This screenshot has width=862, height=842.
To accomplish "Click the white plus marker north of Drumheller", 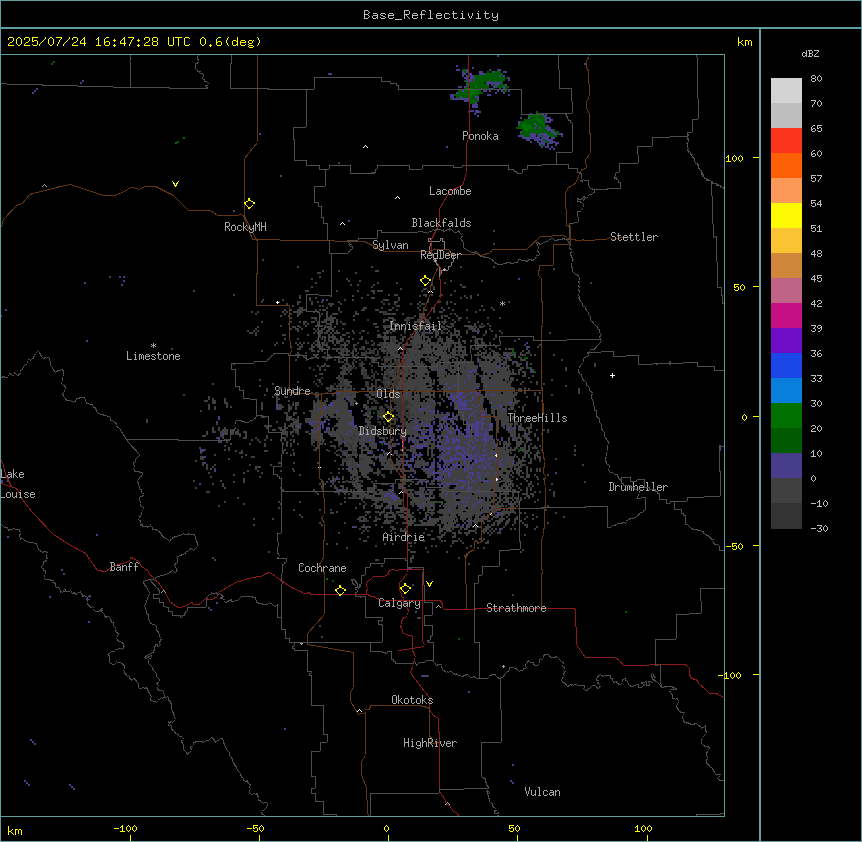I will coord(612,375).
